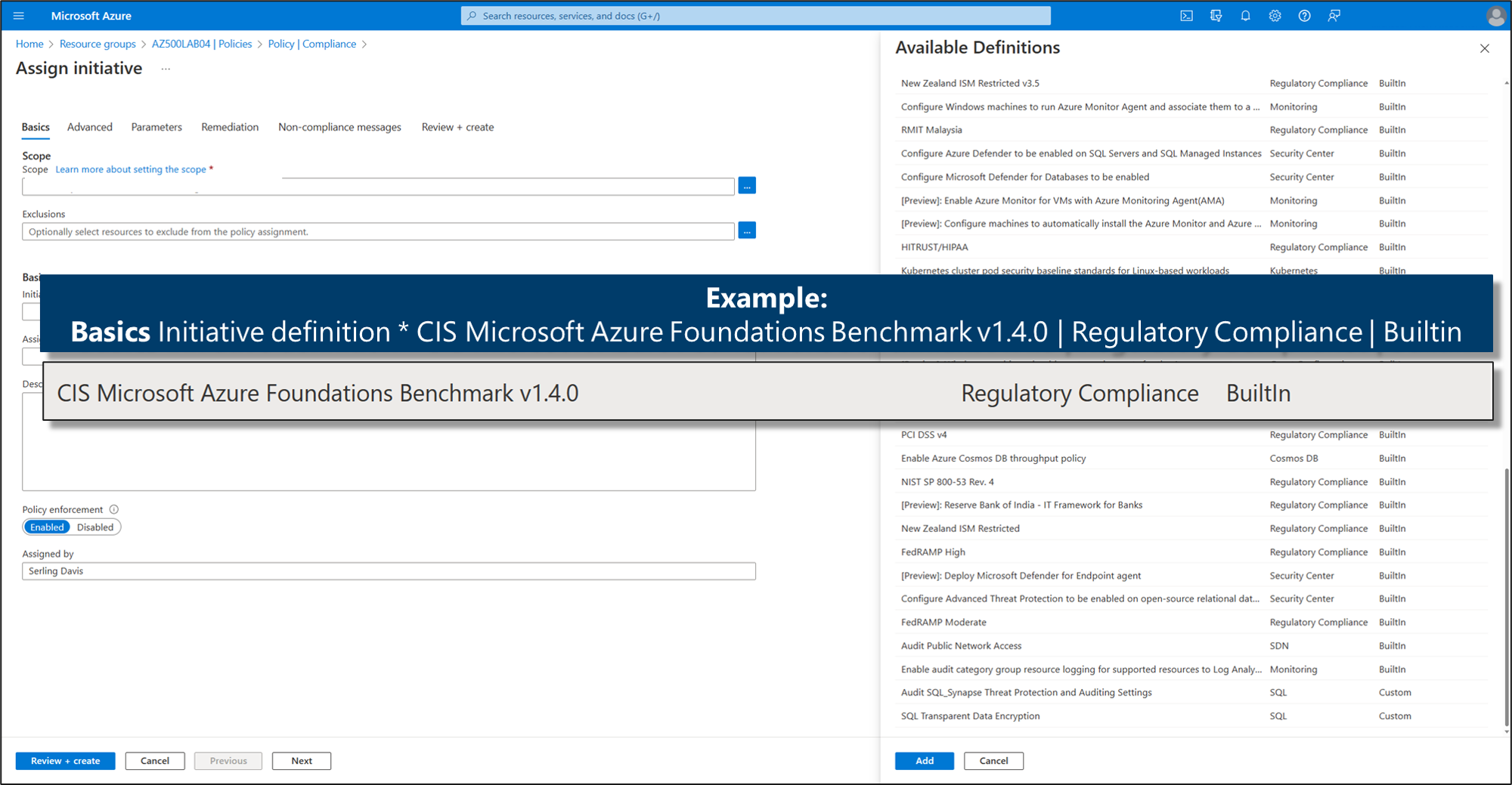
Task: Open Policy | Compliance breadcrumb
Action: 312,44
